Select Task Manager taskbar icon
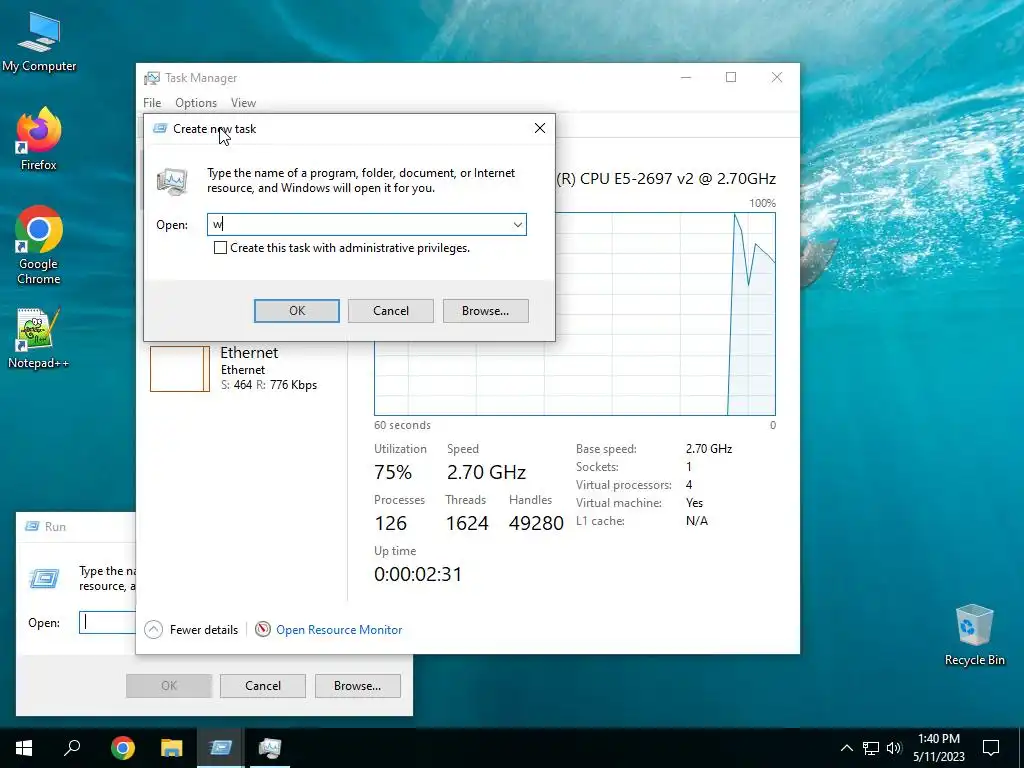Screen dimensions: 1024x768 269,748
